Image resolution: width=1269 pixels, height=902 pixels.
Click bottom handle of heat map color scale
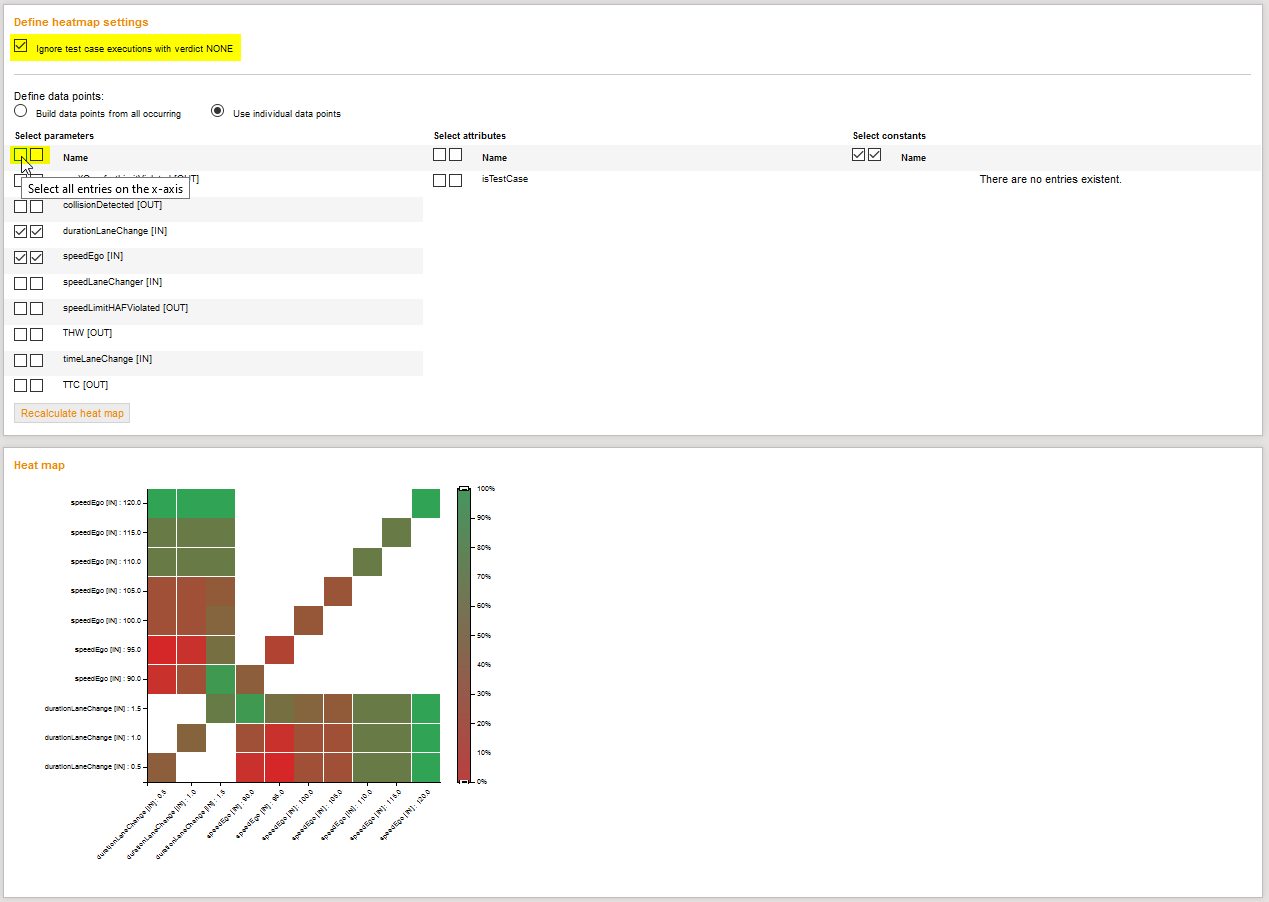(463, 781)
